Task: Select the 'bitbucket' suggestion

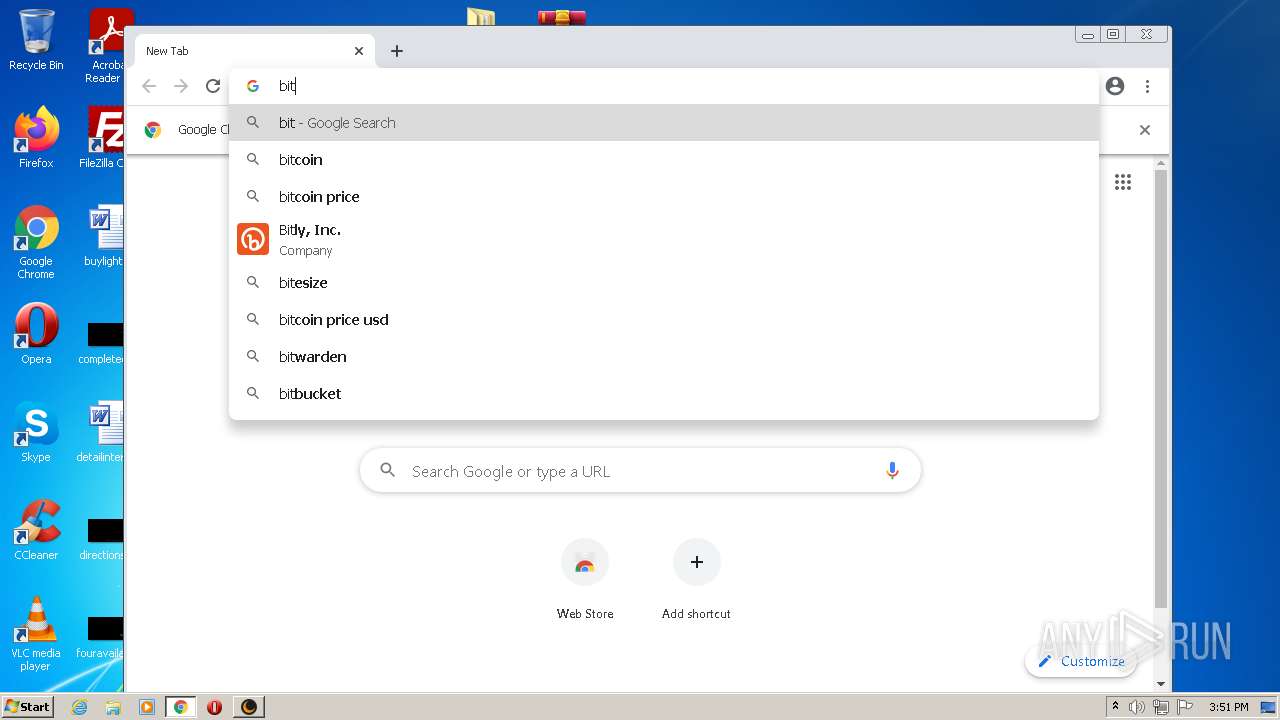Action: pyautogui.click(x=664, y=394)
